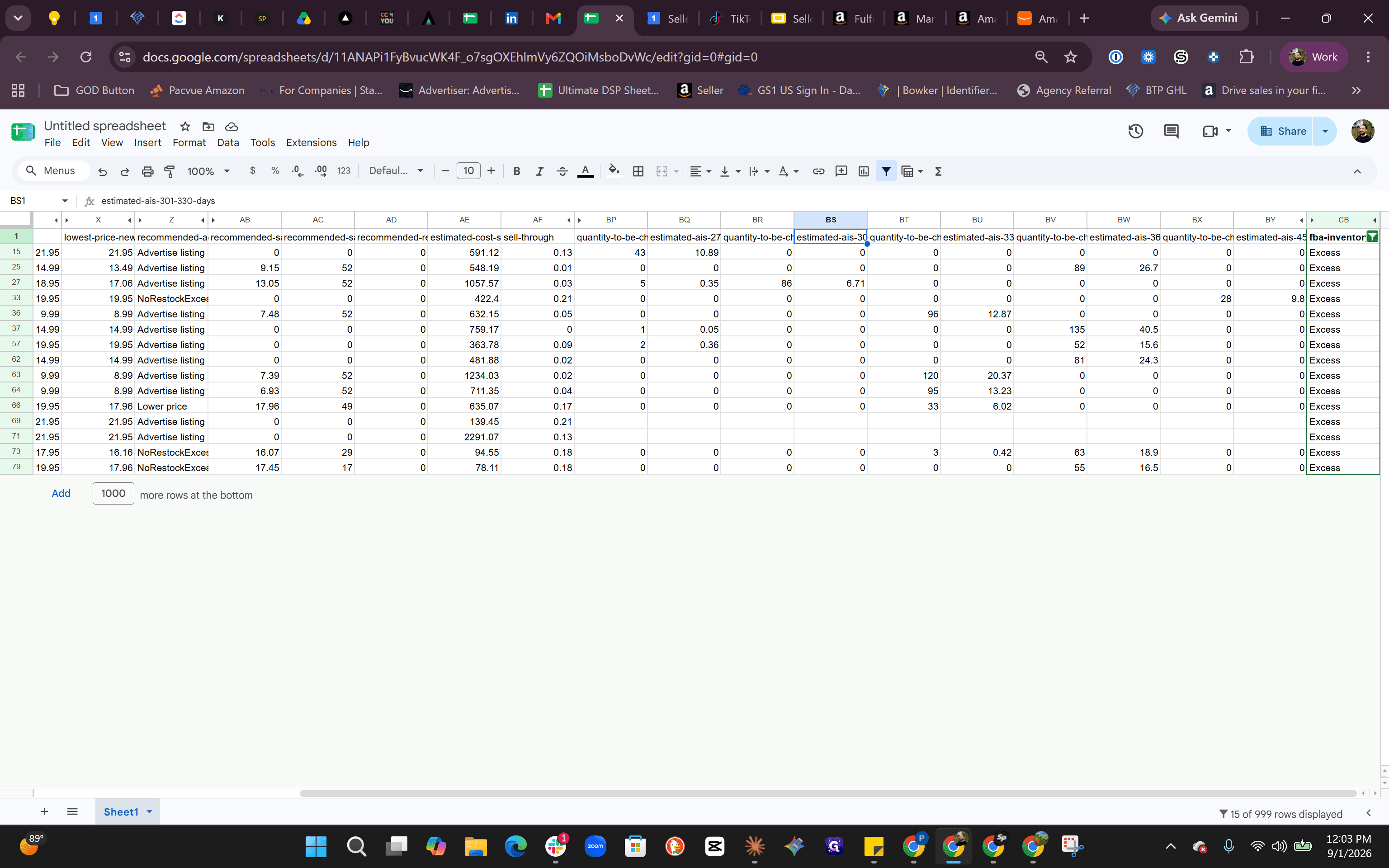The height and width of the screenshot is (868, 1389).
Task: Open the GOD Button bookmark folder
Action: click(x=94, y=90)
